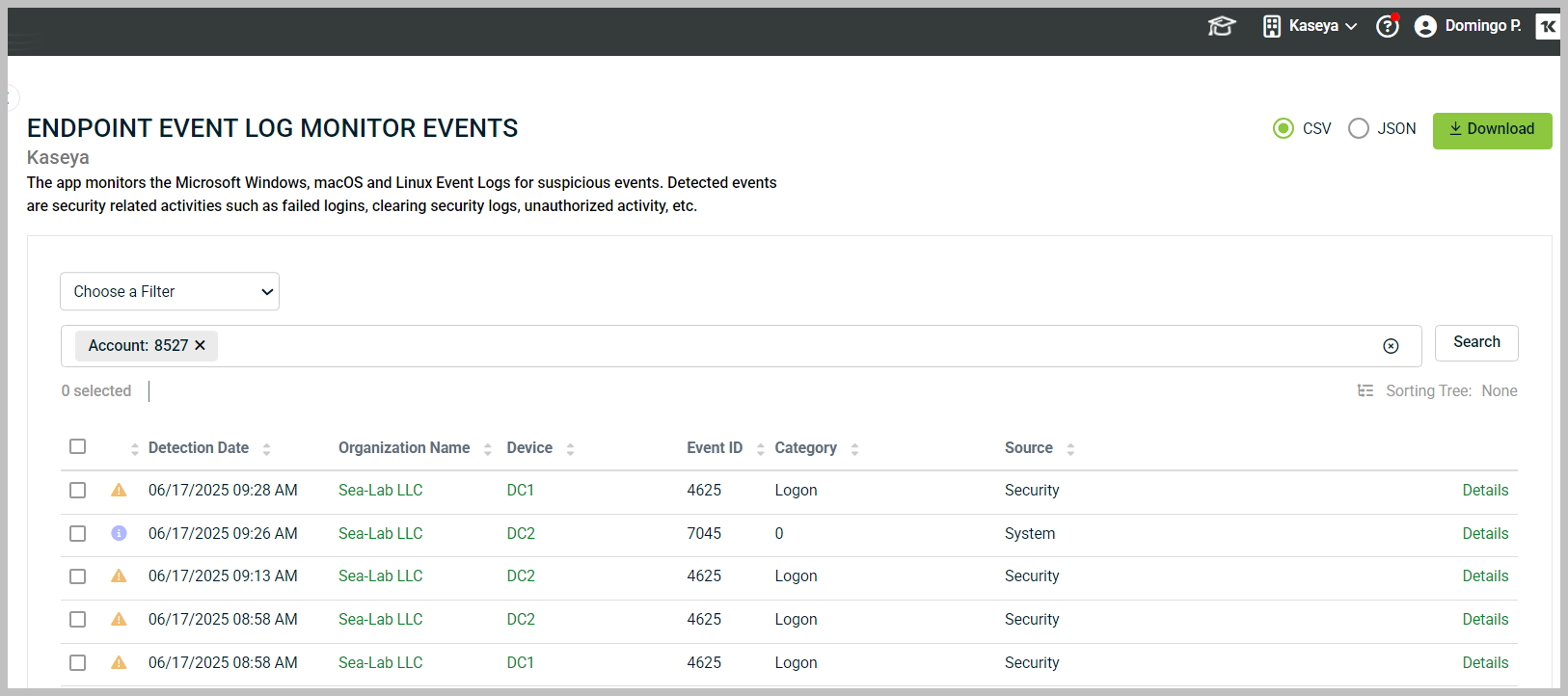
Task: Change Sorting Tree value None
Action: [1500, 390]
